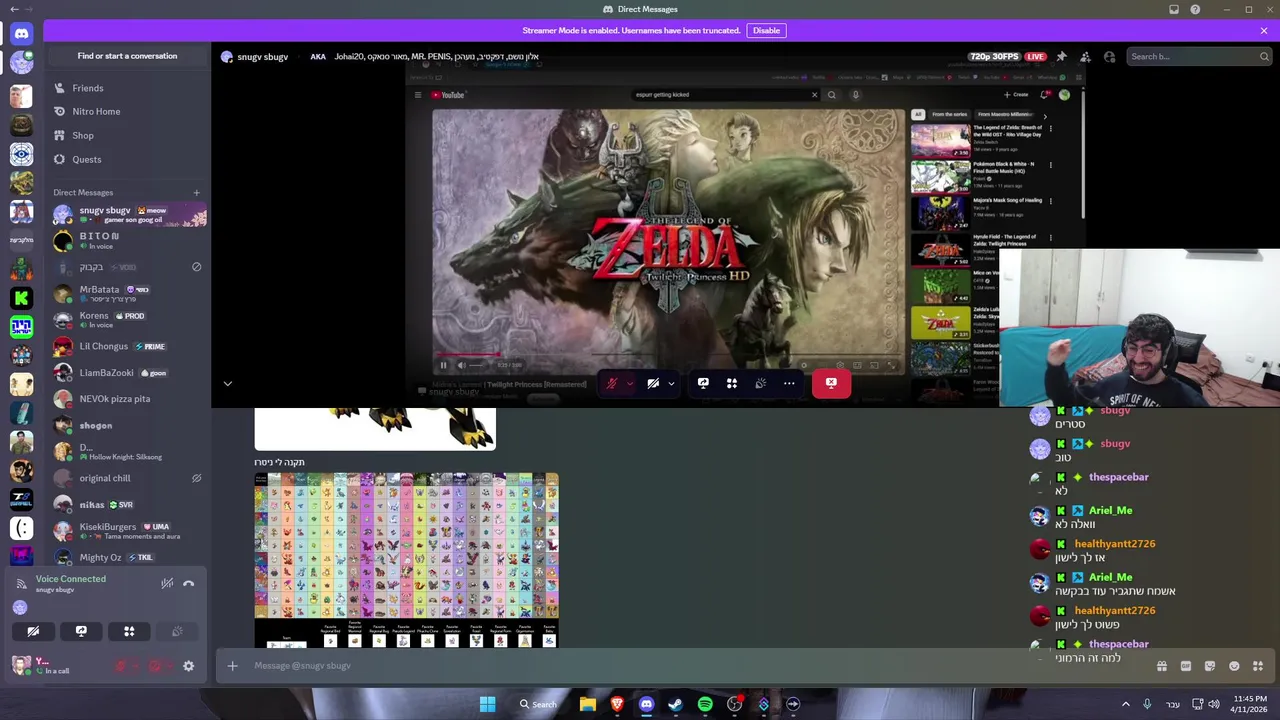Open Windows Start menu
The image size is (1280, 720).
click(487, 704)
